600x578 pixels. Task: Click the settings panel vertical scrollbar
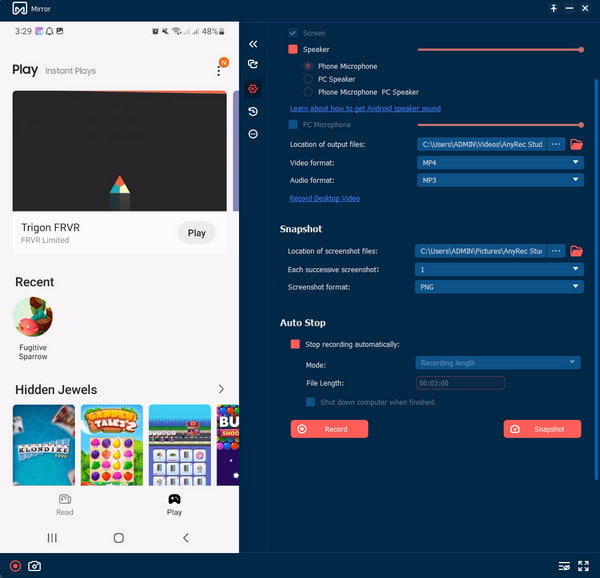(x=596, y=279)
